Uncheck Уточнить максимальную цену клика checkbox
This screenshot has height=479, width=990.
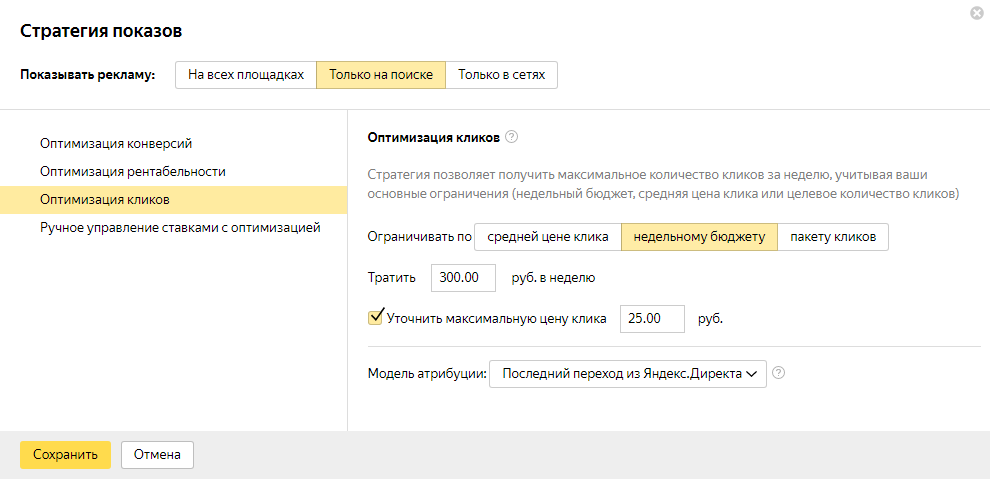tap(376, 317)
